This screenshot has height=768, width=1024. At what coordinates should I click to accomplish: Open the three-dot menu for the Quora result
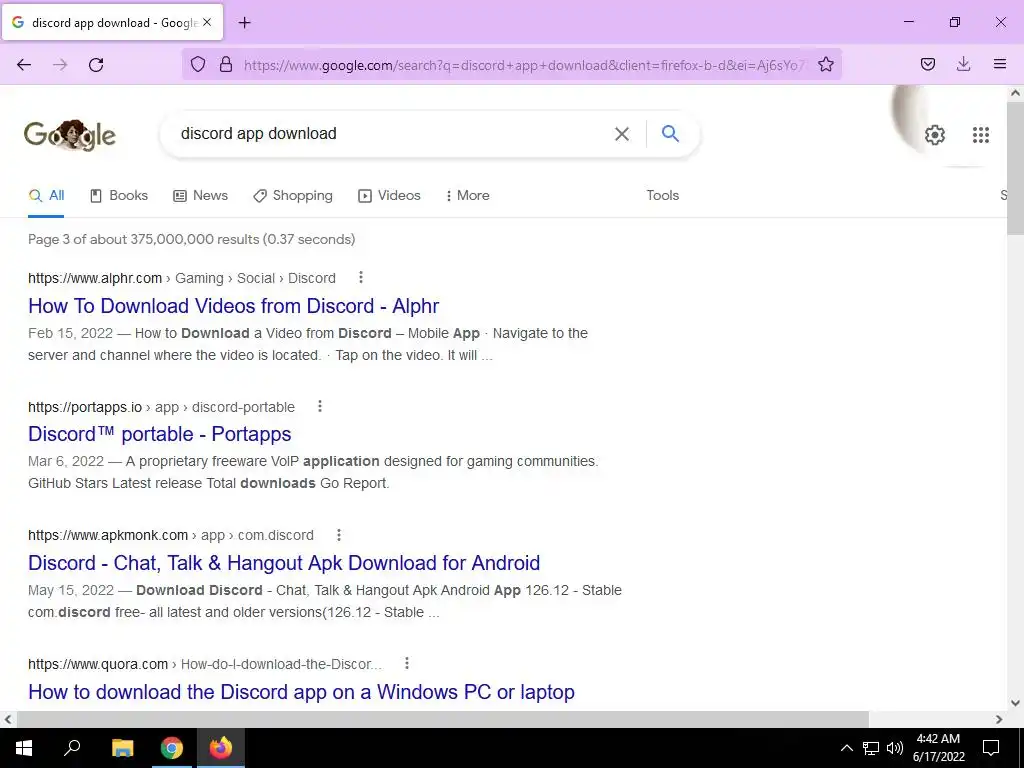point(406,664)
